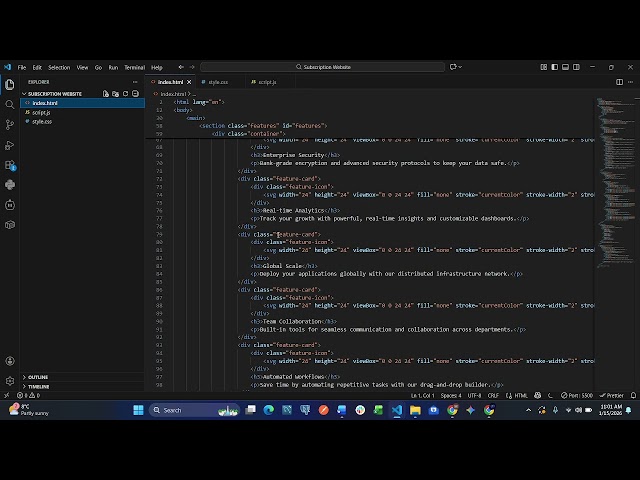
Task: Open editor More Actions ellipsis menu
Action: 631,82
